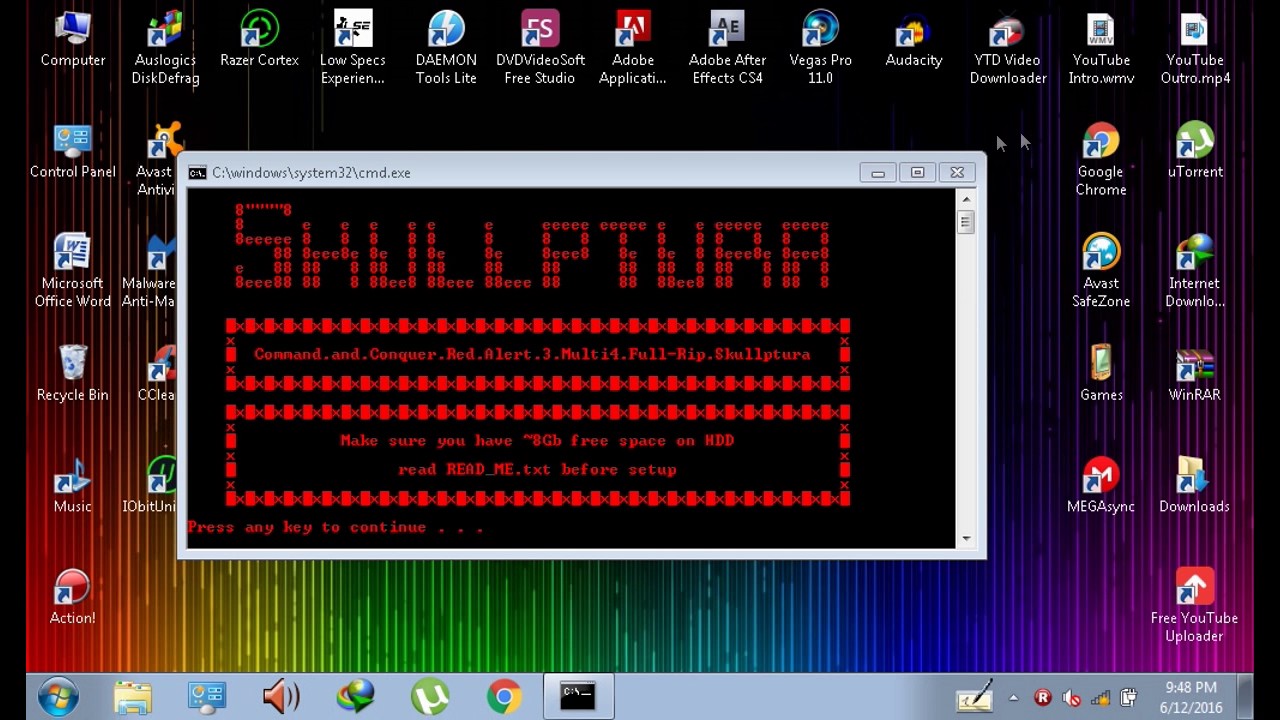Select Free YouTube Uploader icon

point(1195,606)
